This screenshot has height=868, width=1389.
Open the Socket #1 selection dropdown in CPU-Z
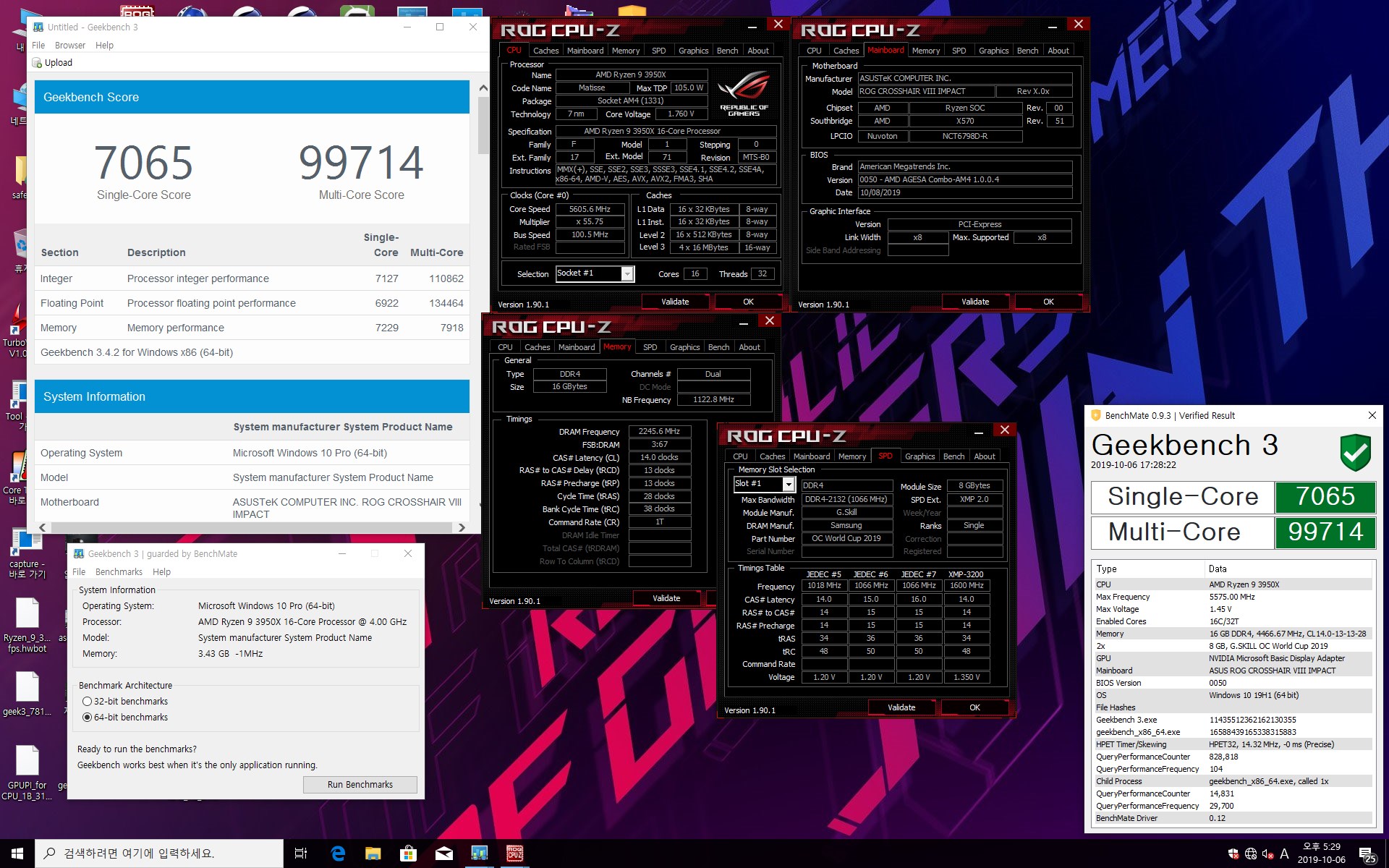click(627, 274)
